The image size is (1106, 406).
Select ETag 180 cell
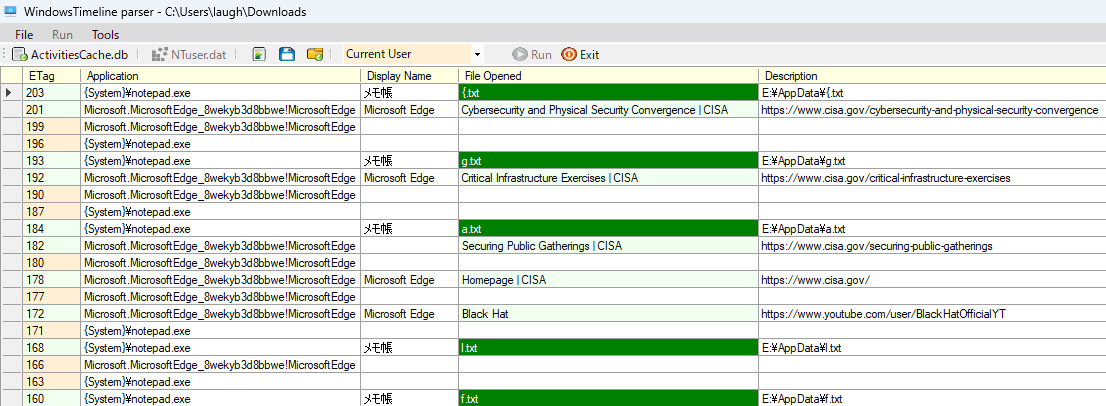coord(52,262)
